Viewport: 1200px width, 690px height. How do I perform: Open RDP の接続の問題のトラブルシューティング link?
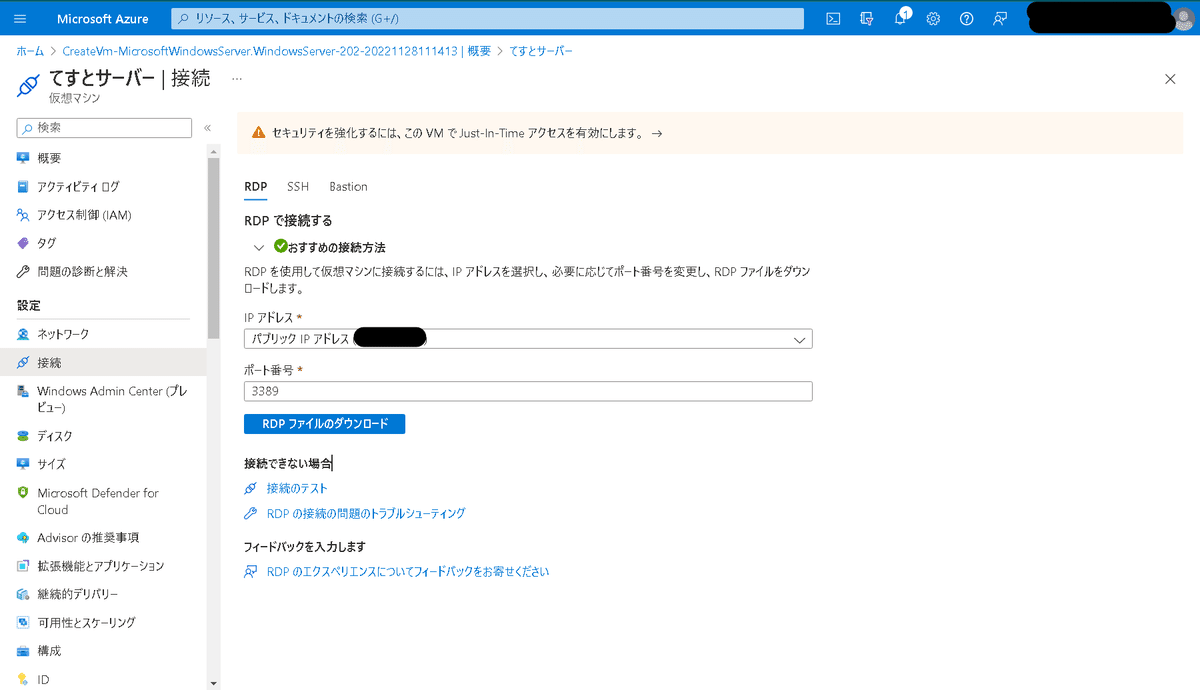point(366,513)
